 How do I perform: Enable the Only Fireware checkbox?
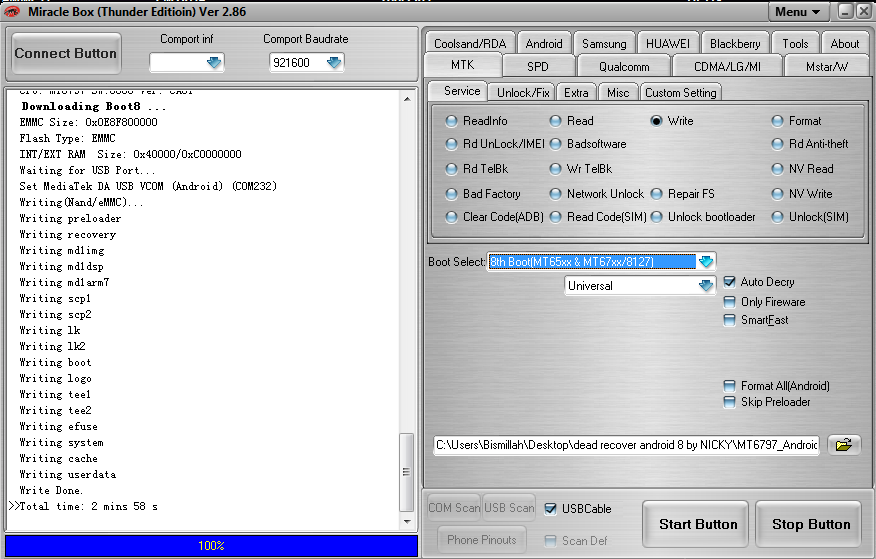tap(729, 302)
